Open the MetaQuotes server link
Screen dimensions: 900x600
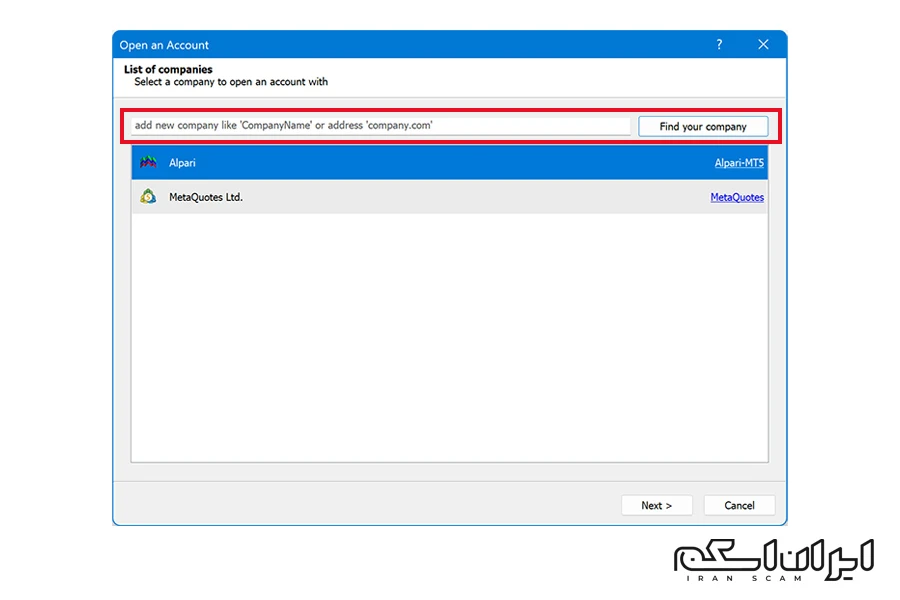(x=737, y=198)
